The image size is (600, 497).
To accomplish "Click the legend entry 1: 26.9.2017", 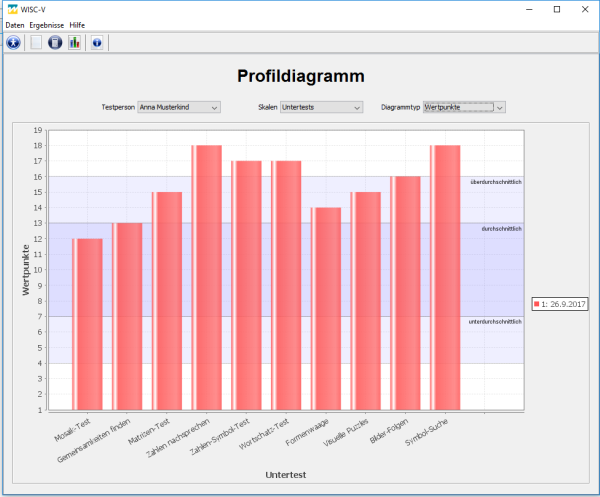I will click(563, 303).
